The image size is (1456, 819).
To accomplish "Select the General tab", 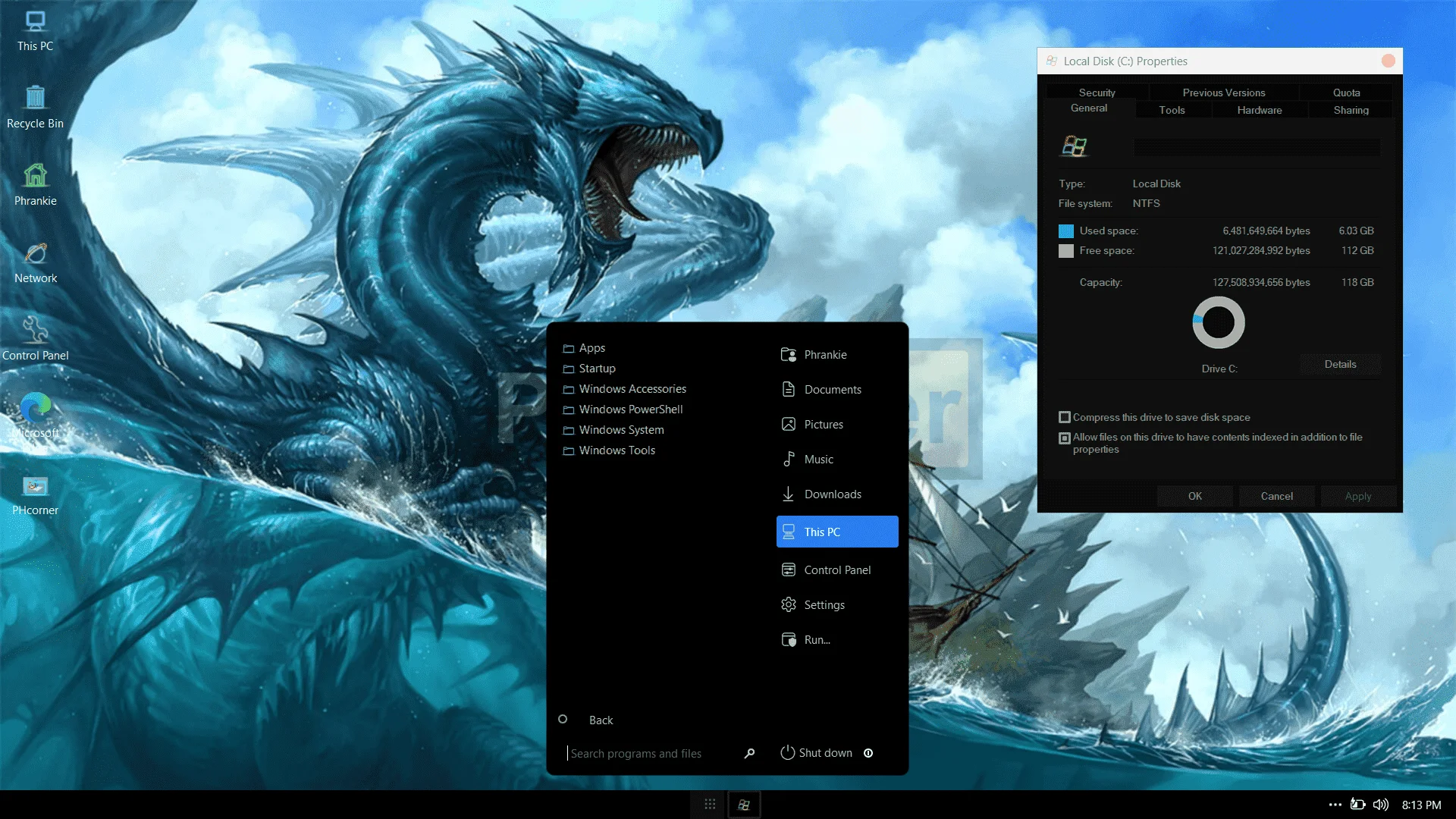I will [x=1089, y=108].
